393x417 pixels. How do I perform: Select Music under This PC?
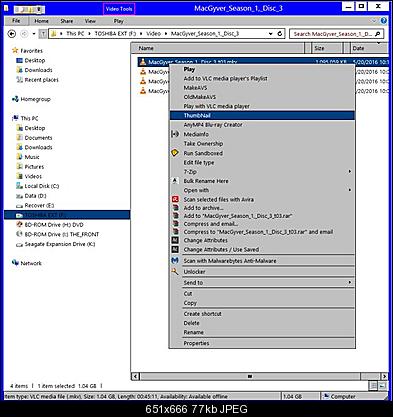tap(32, 157)
